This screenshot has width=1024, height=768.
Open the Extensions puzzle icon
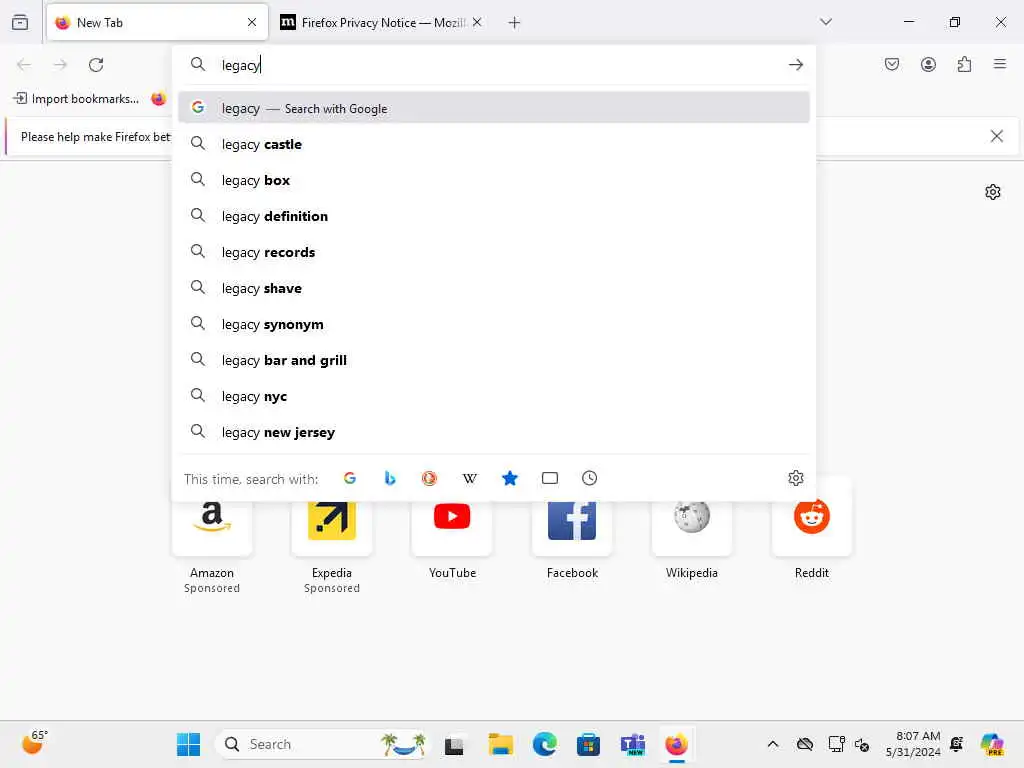point(964,64)
